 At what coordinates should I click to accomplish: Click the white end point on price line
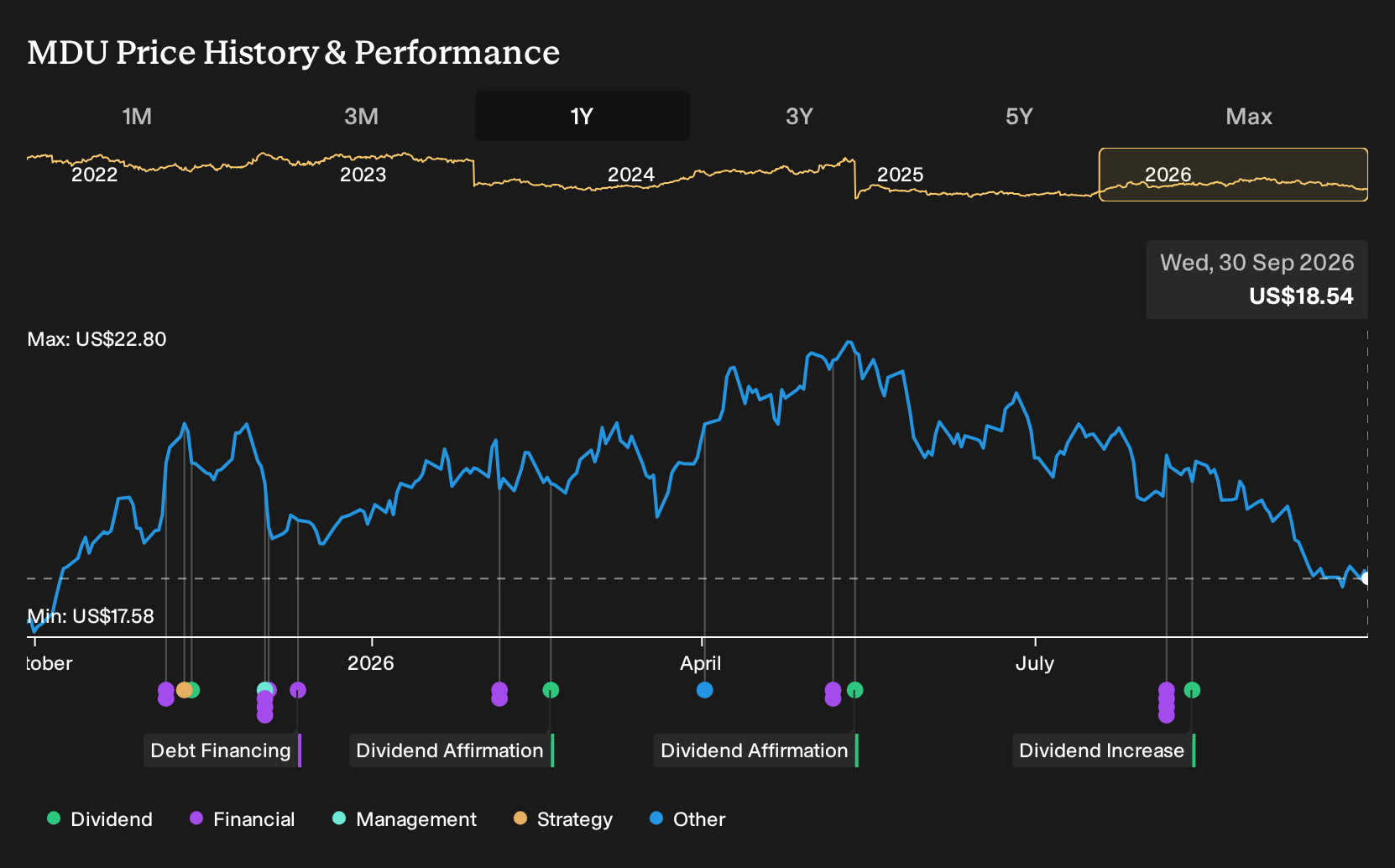click(1366, 578)
